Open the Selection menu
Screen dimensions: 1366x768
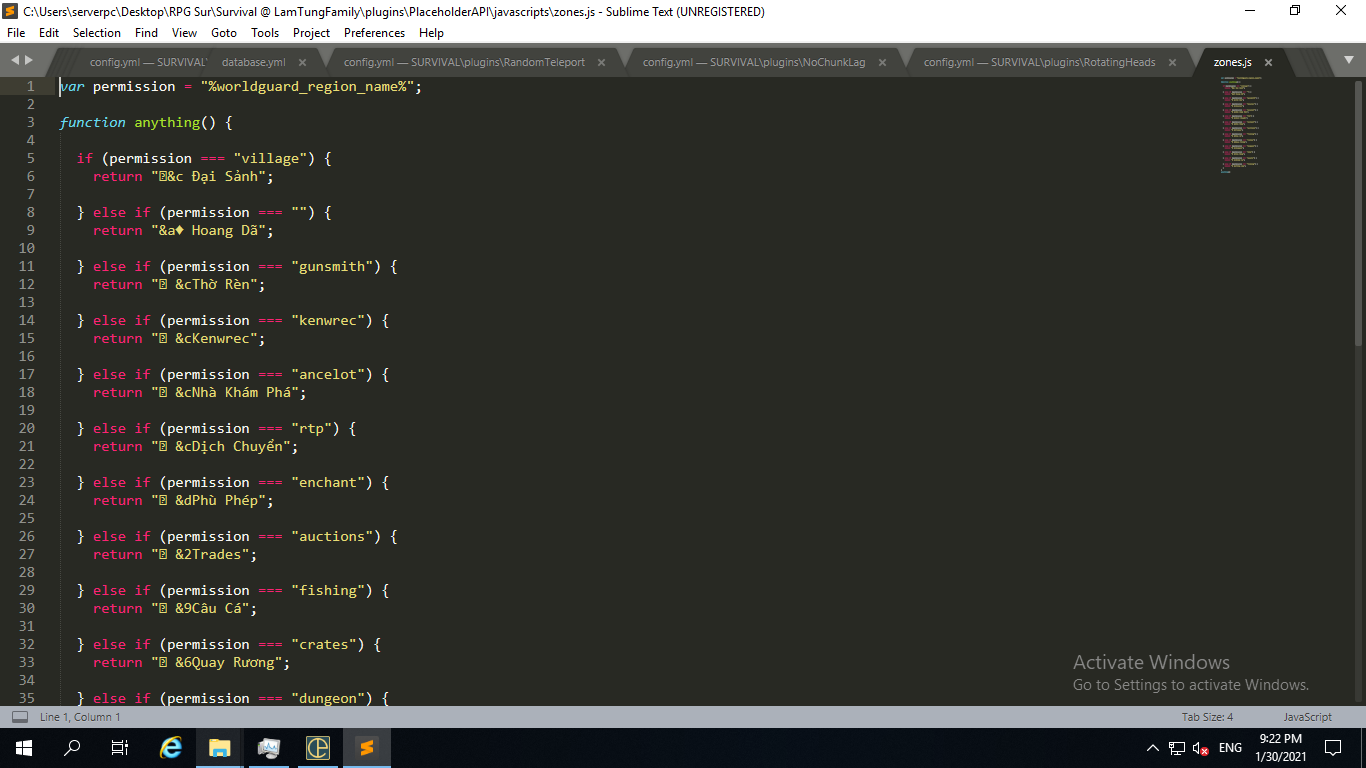(x=97, y=33)
